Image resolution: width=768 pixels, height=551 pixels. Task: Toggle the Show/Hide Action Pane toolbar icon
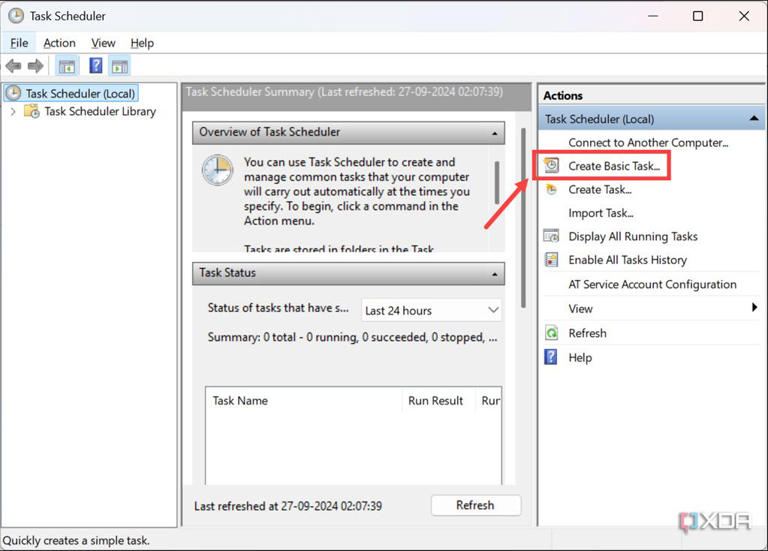120,66
